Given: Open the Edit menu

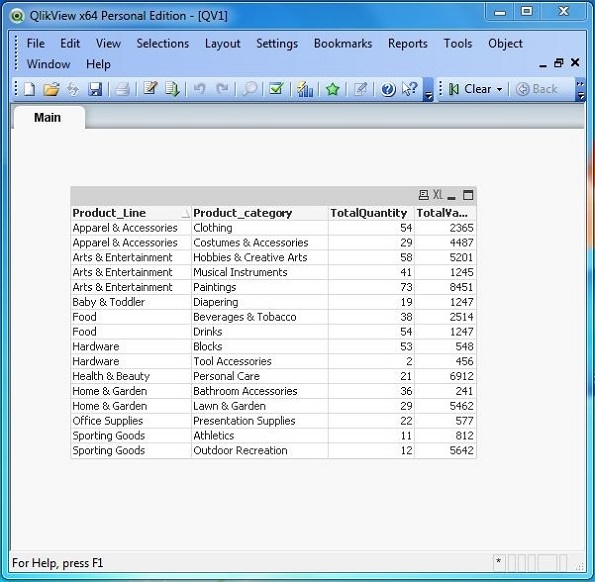Looking at the screenshot, I should (70, 43).
